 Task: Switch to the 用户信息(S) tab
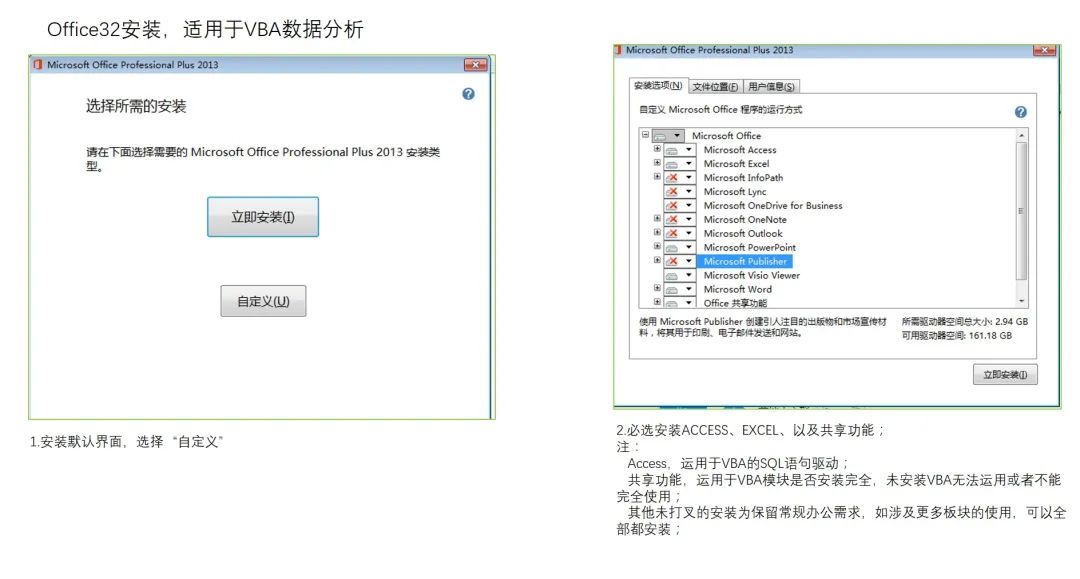click(x=771, y=87)
